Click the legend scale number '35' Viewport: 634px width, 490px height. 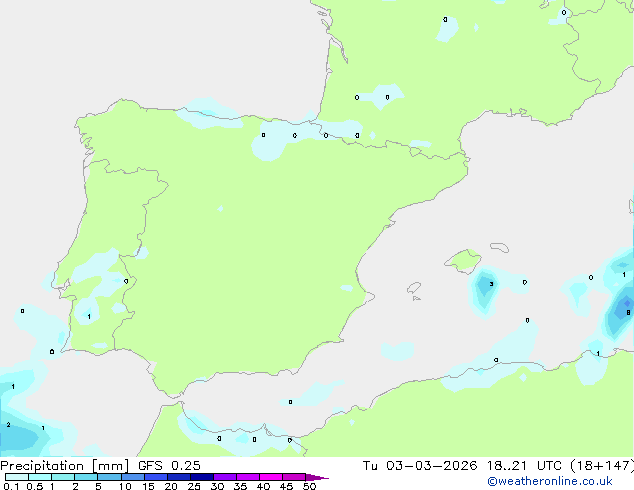tap(240, 486)
